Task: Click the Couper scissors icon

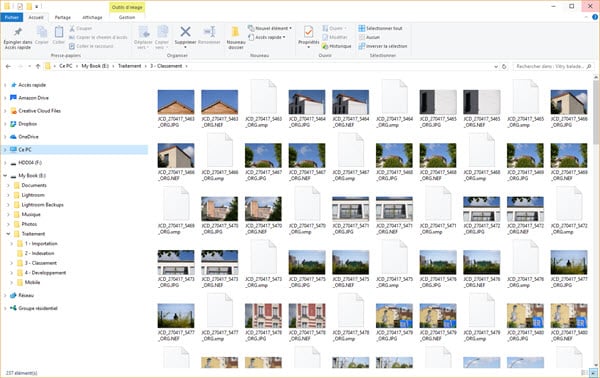Action: pyautogui.click(x=72, y=28)
